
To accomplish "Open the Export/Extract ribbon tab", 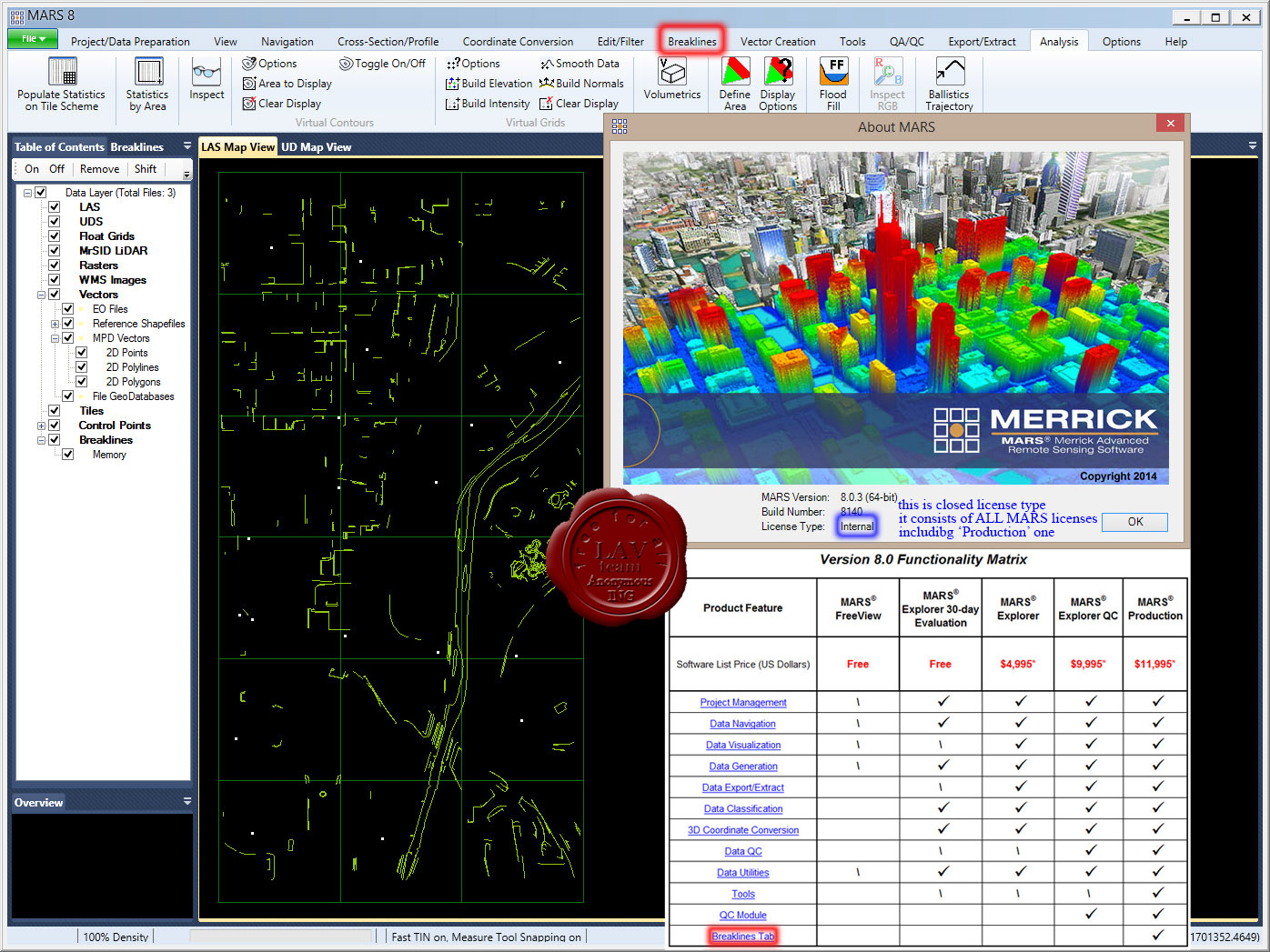I will click(x=982, y=41).
